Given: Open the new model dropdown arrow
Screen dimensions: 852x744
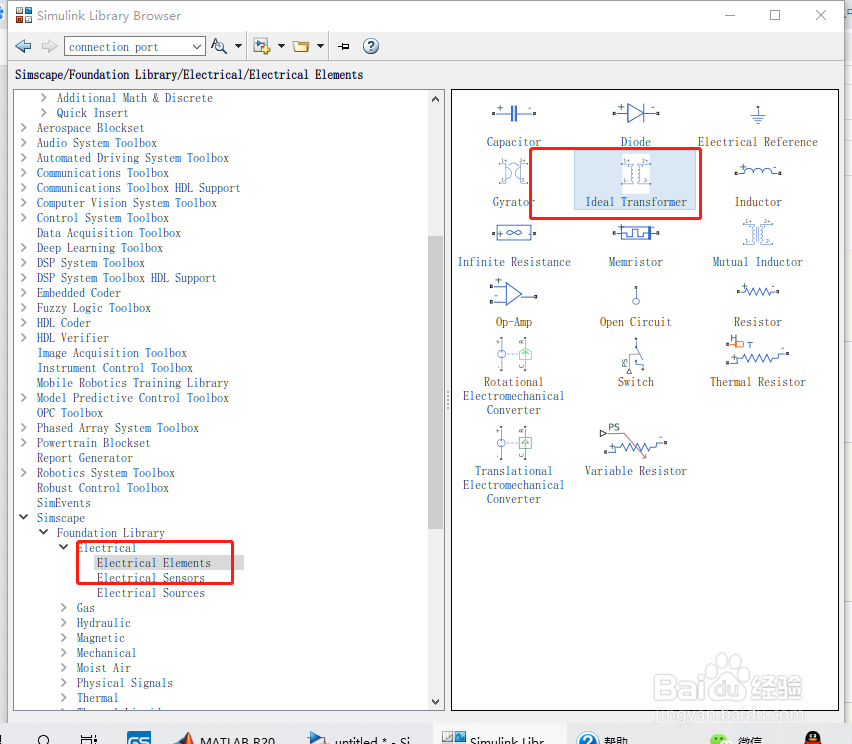Looking at the screenshot, I should click(281, 46).
